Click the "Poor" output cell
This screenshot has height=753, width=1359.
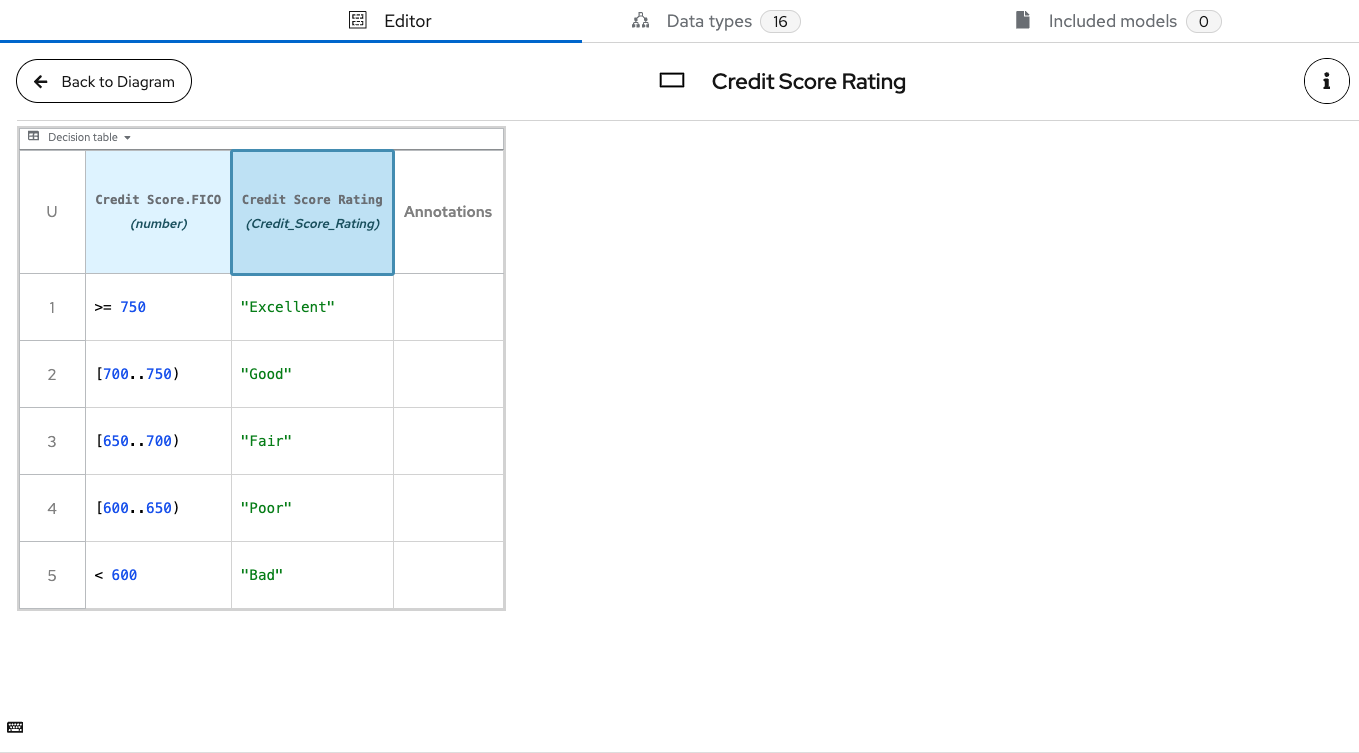click(x=312, y=508)
